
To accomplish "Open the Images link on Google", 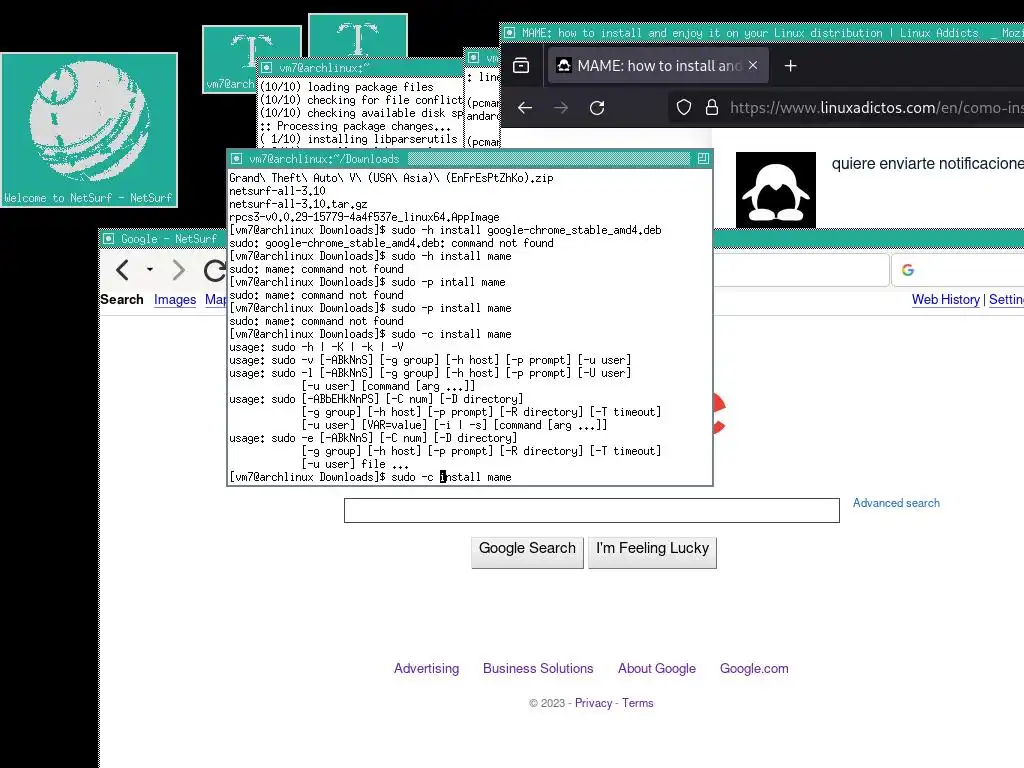I will pyautogui.click(x=175, y=300).
